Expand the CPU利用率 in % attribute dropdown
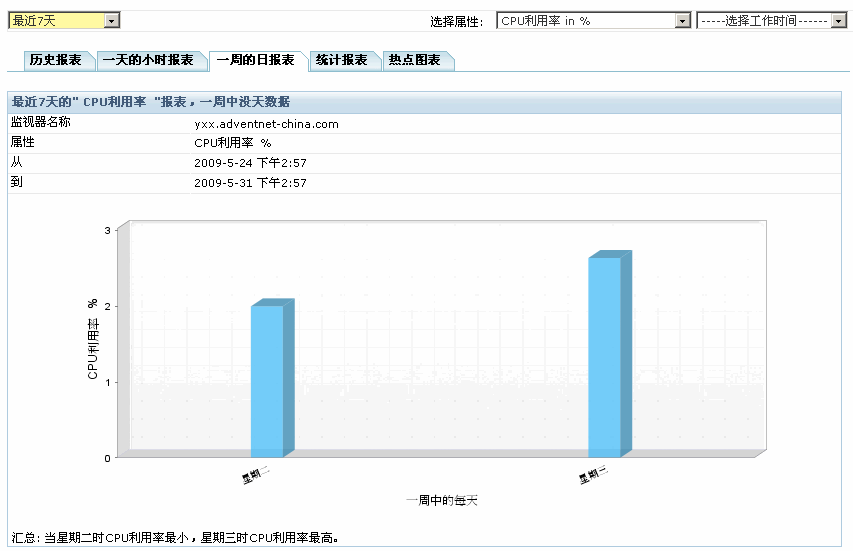Viewport: 853px width, 551px height. (593, 21)
